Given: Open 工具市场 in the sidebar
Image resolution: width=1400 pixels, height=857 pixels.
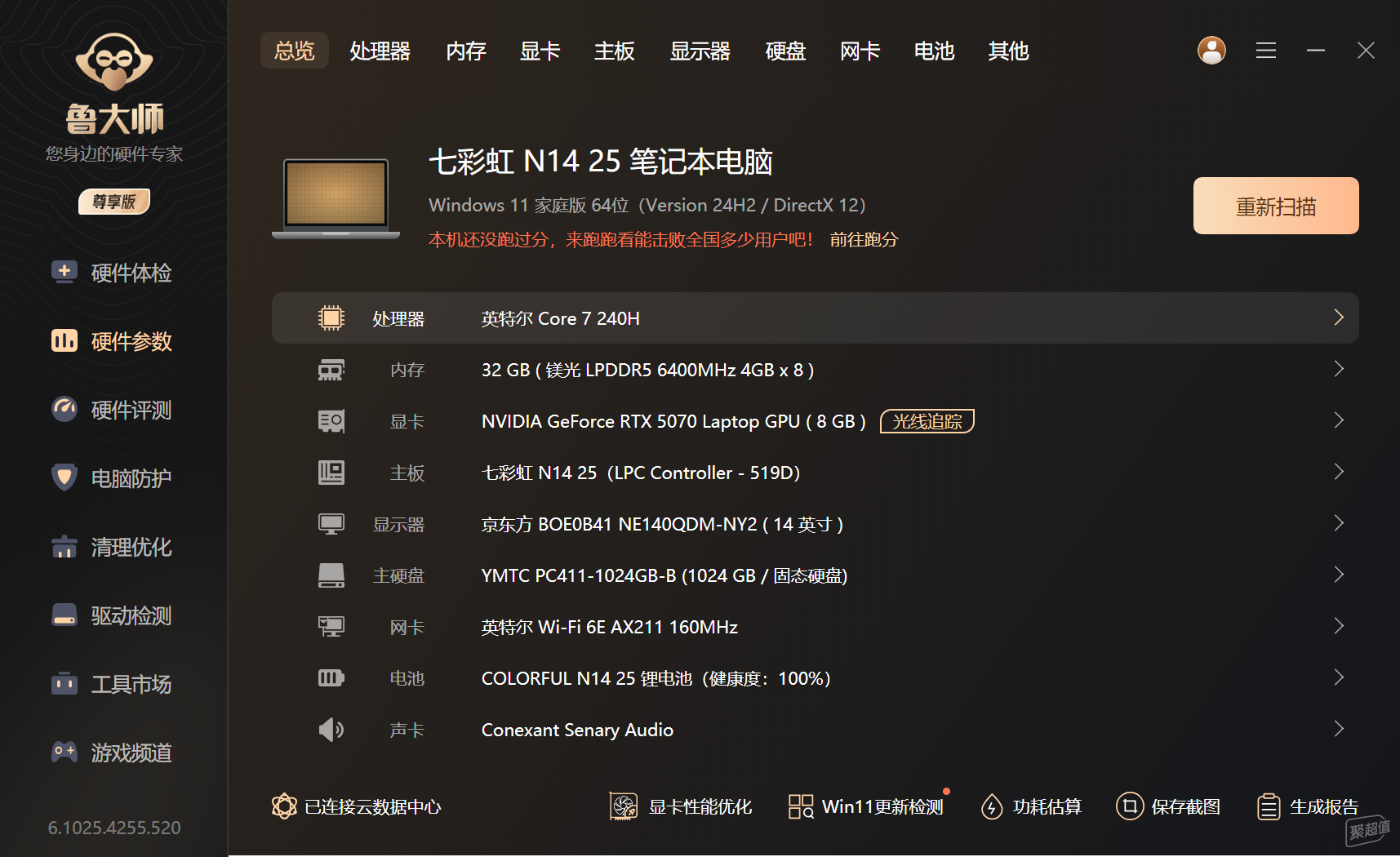Looking at the screenshot, I should 113,684.
